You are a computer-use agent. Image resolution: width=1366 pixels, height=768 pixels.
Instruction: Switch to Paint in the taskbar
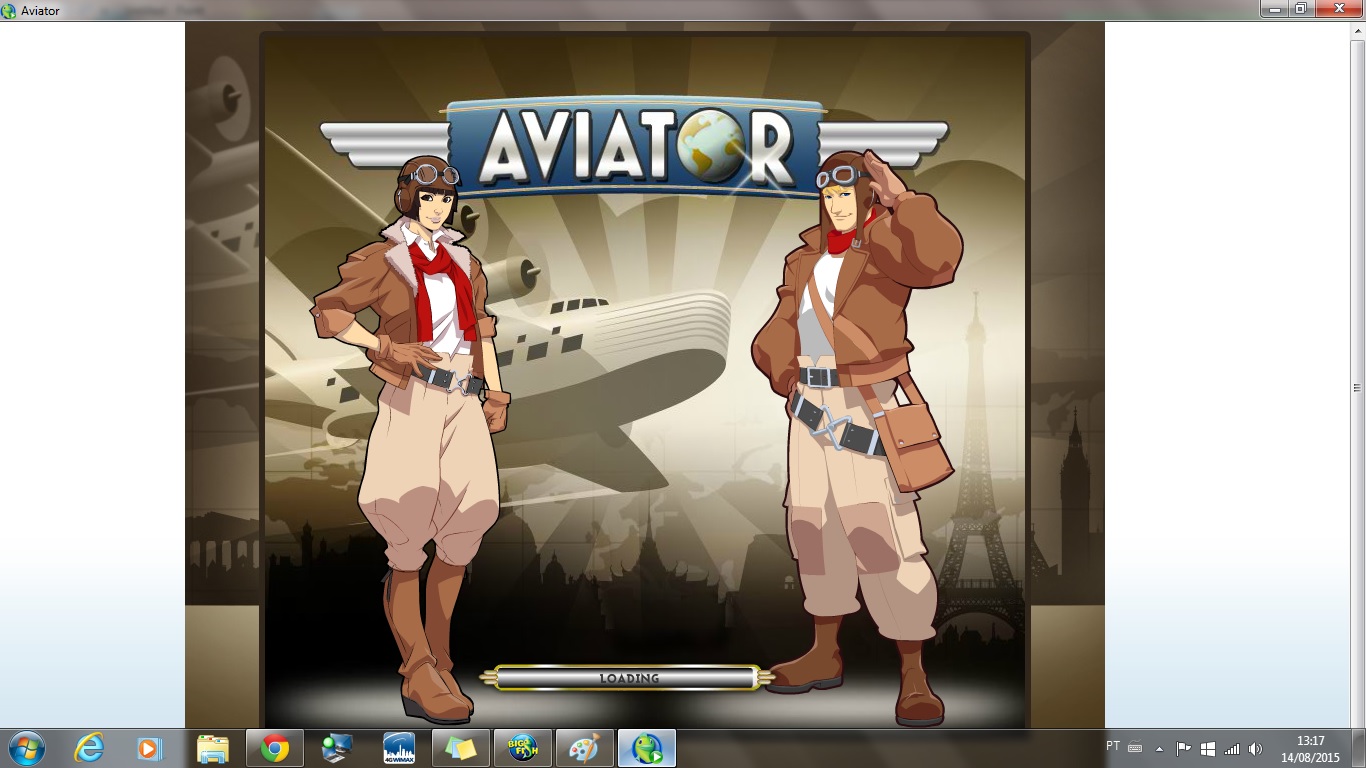pyautogui.click(x=585, y=748)
